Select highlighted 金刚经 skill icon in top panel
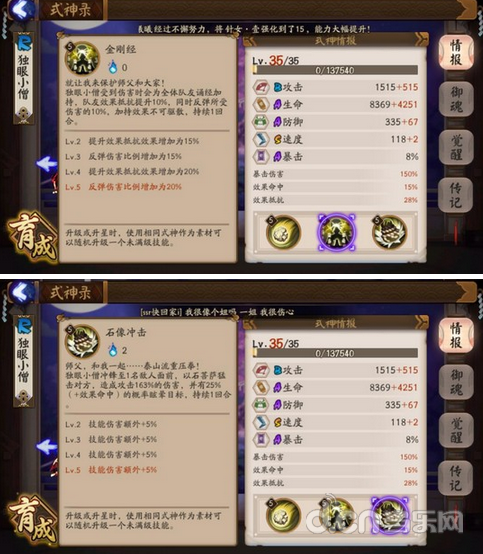Image resolution: width=483 pixels, height=554 pixels. [x=337, y=232]
